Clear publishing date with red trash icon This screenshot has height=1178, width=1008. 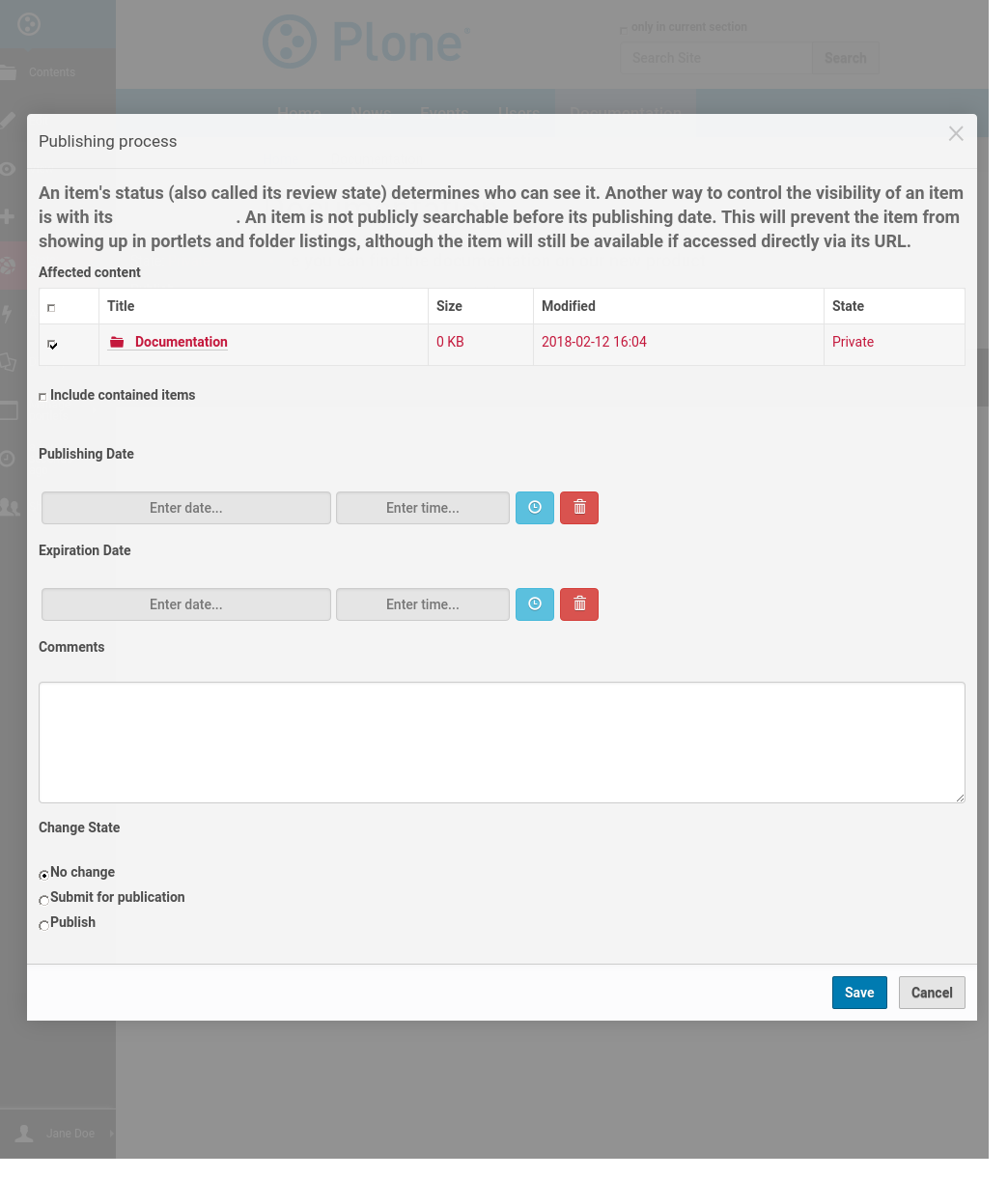579,508
